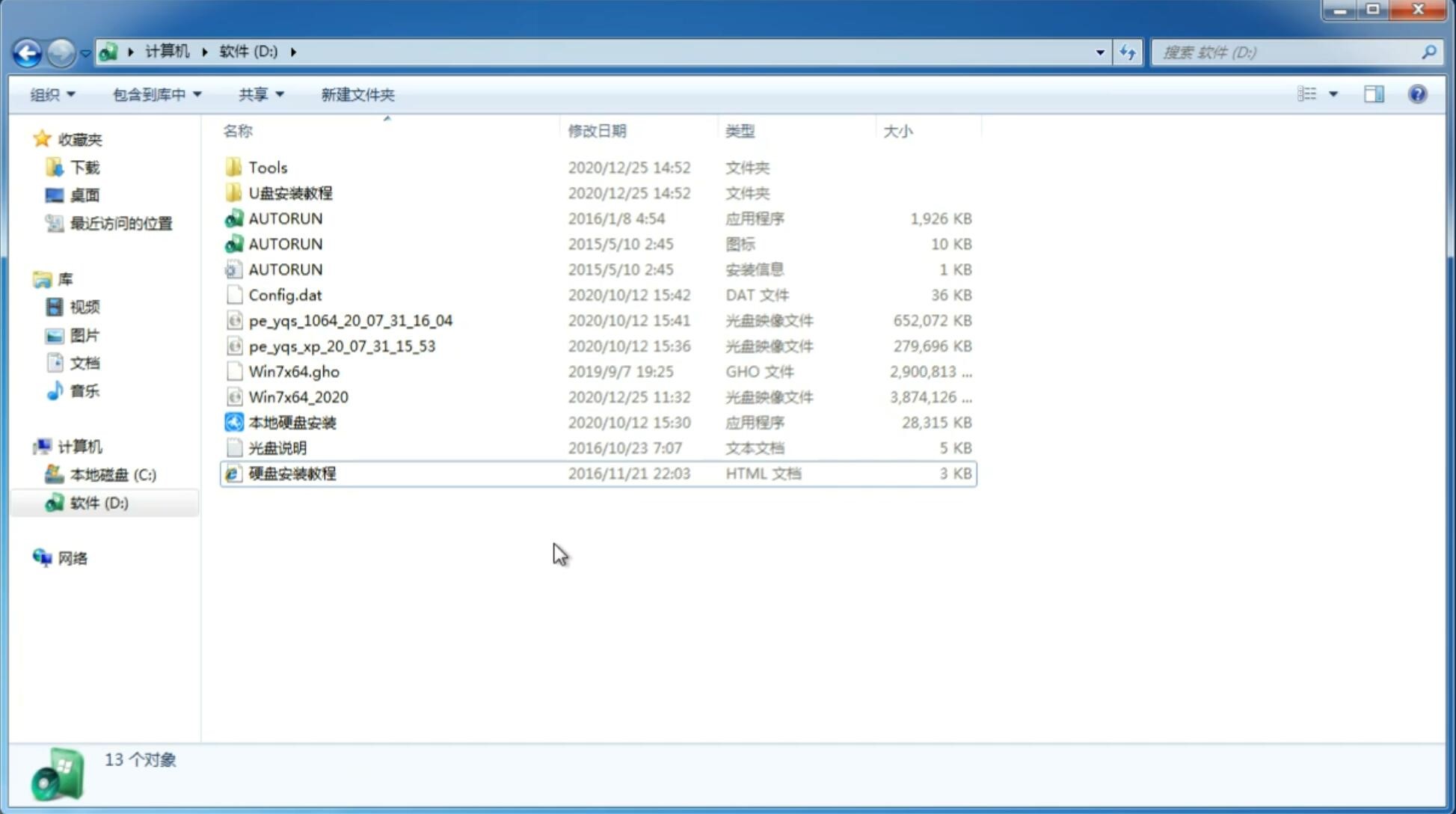
Task: Select 软件 (D:) drive in sidebar
Action: (x=99, y=502)
